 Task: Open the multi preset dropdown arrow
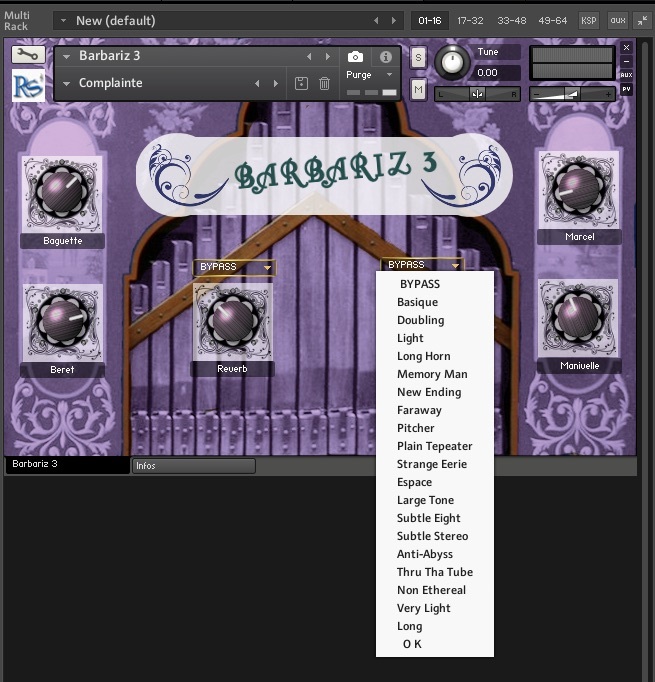[63, 20]
